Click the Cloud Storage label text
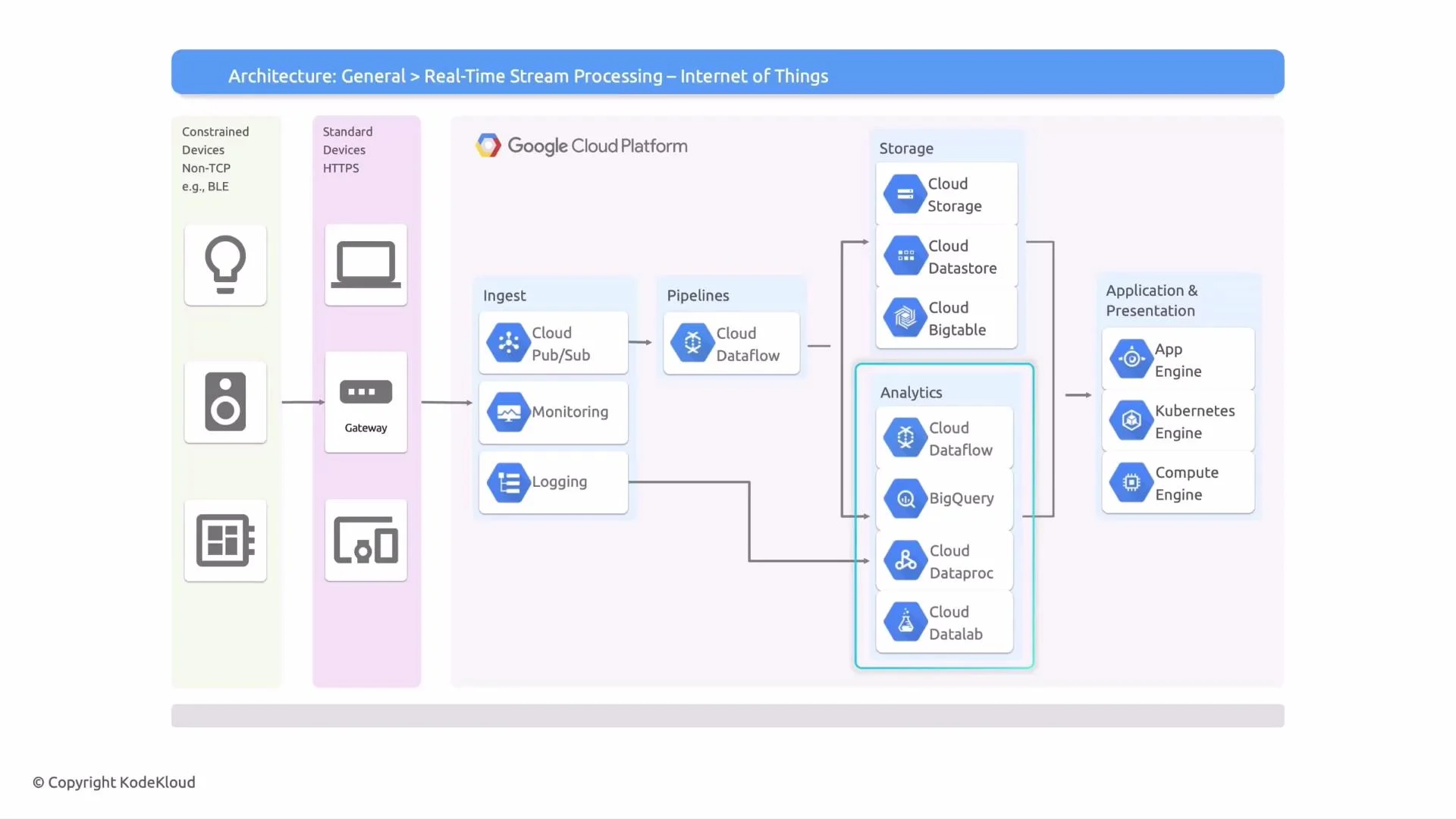 954,195
